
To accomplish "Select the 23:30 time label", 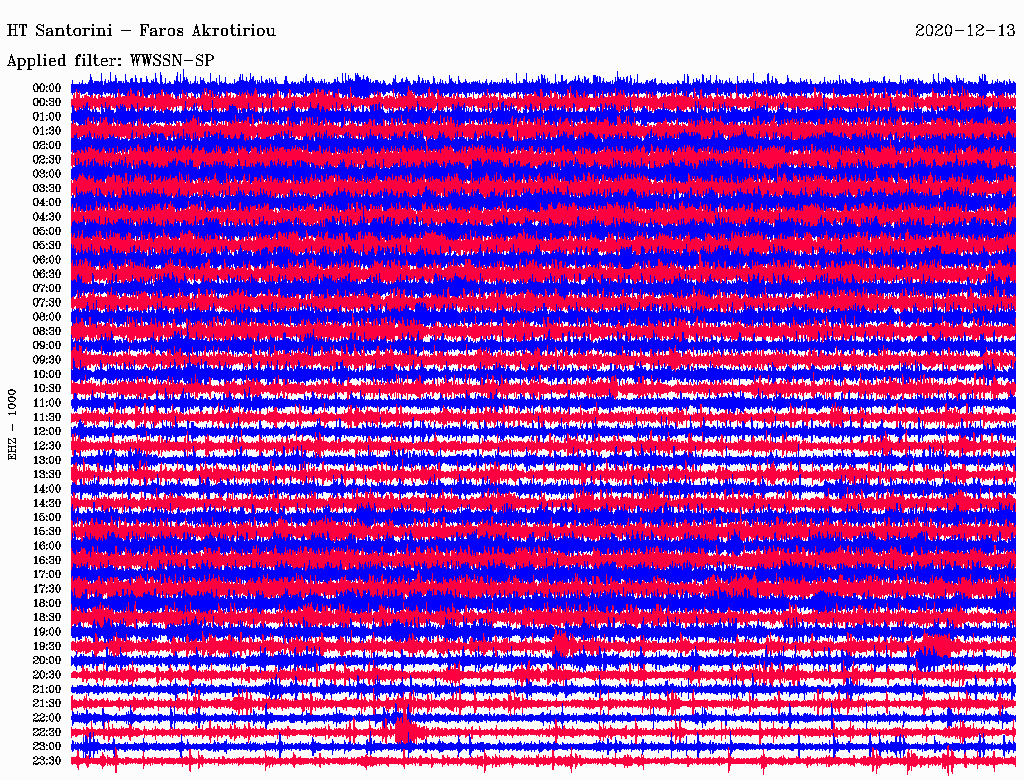I will [47, 760].
